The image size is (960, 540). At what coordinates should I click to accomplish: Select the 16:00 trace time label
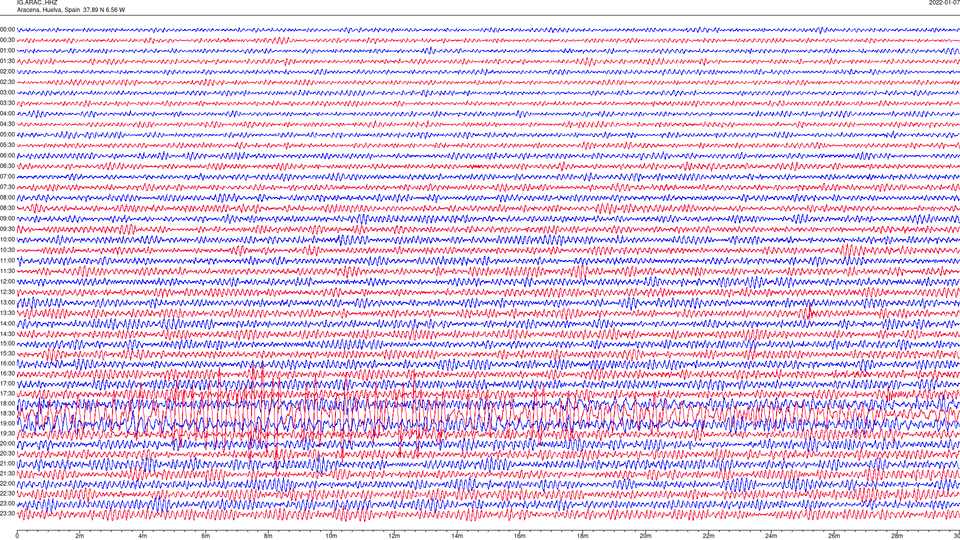pyautogui.click(x=8, y=364)
